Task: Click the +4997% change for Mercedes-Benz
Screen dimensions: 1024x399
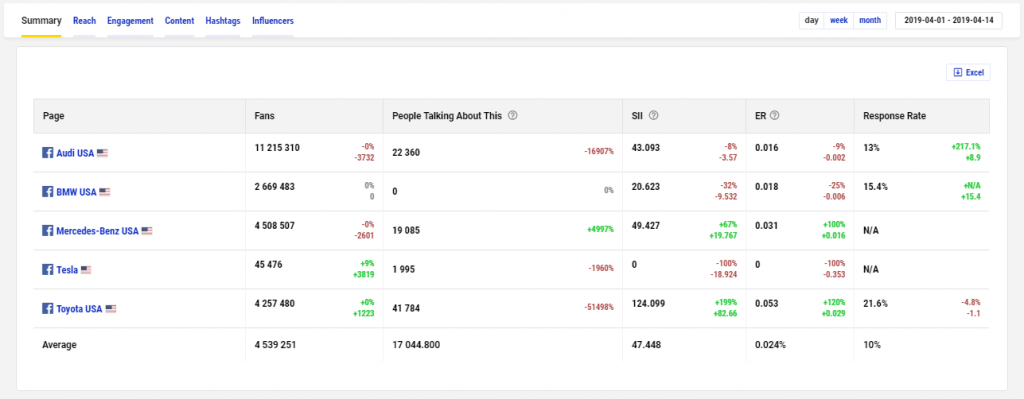Action: click(600, 230)
